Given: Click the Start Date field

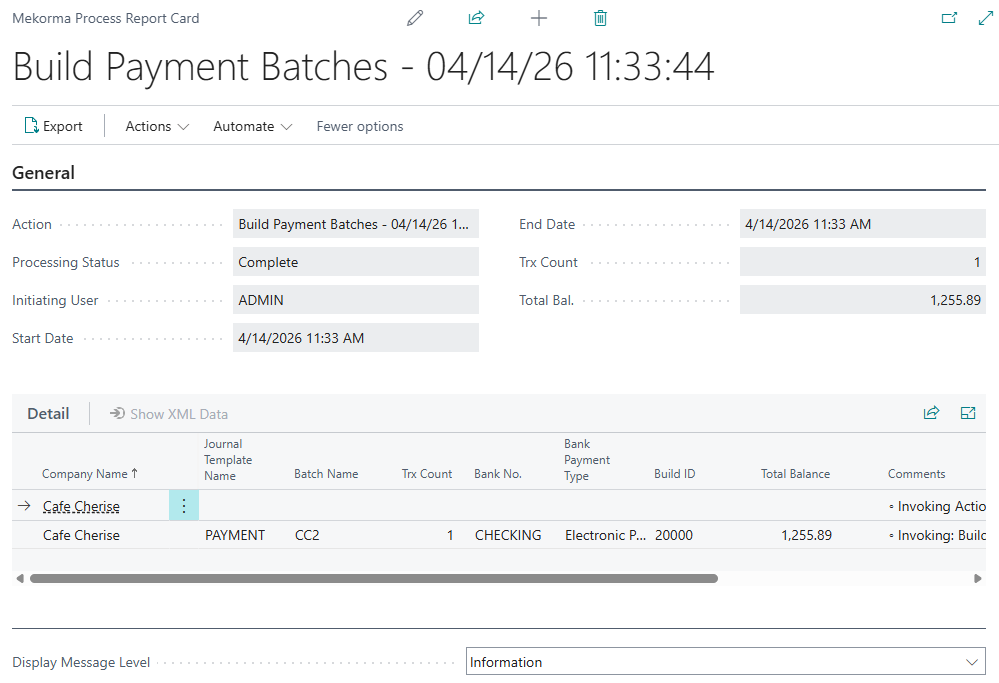Looking at the screenshot, I should tap(356, 338).
